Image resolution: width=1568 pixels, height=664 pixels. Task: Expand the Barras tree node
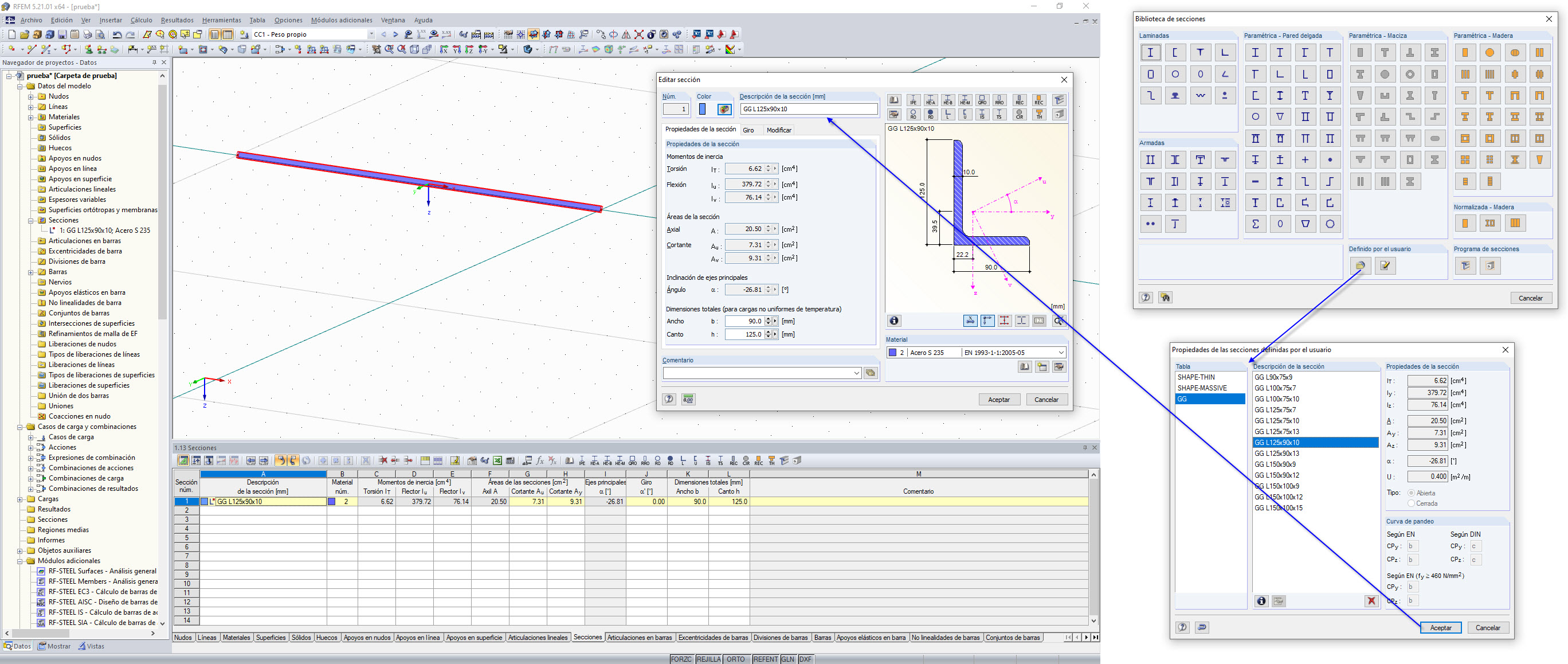tap(30, 272)
